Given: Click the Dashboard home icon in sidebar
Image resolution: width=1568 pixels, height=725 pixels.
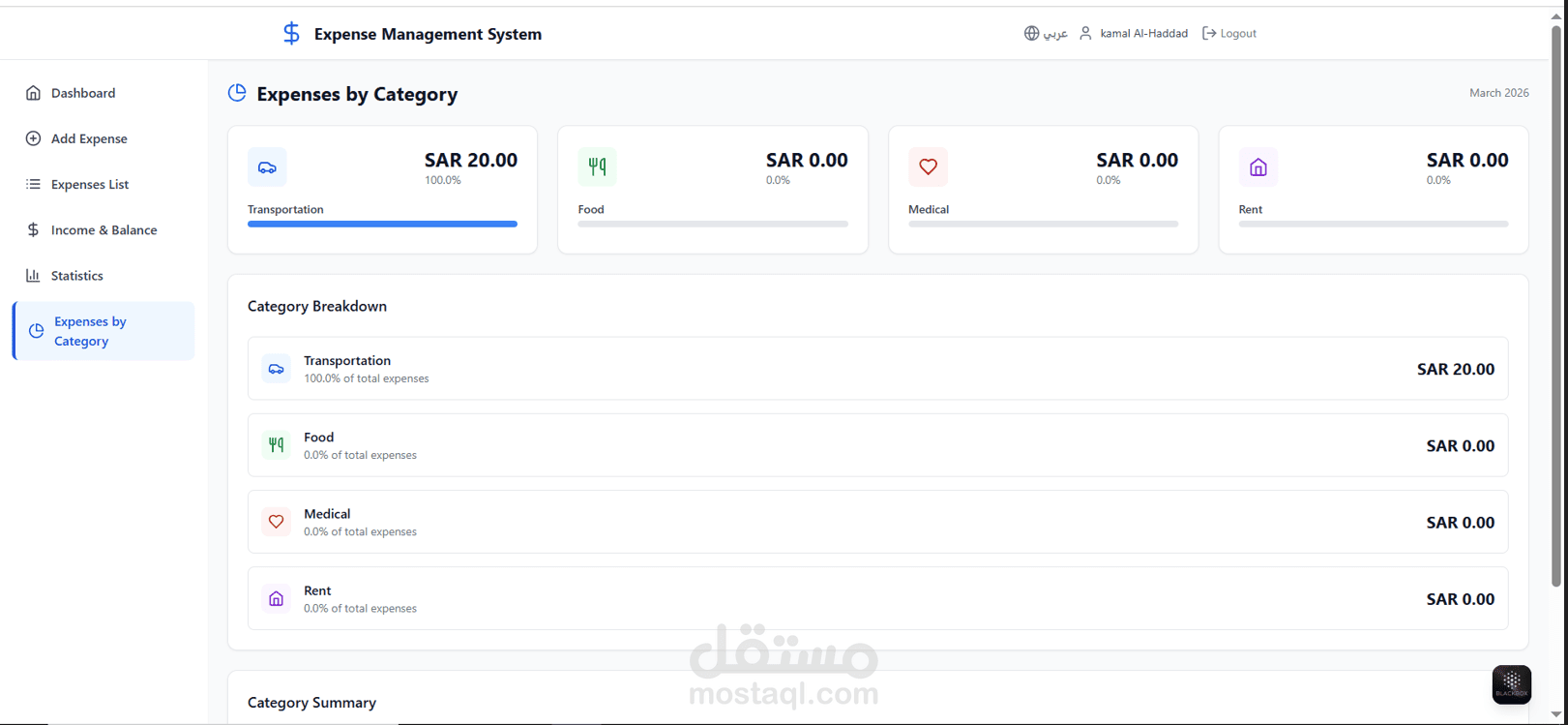Looking at the screenshot, I should [33, 93].
